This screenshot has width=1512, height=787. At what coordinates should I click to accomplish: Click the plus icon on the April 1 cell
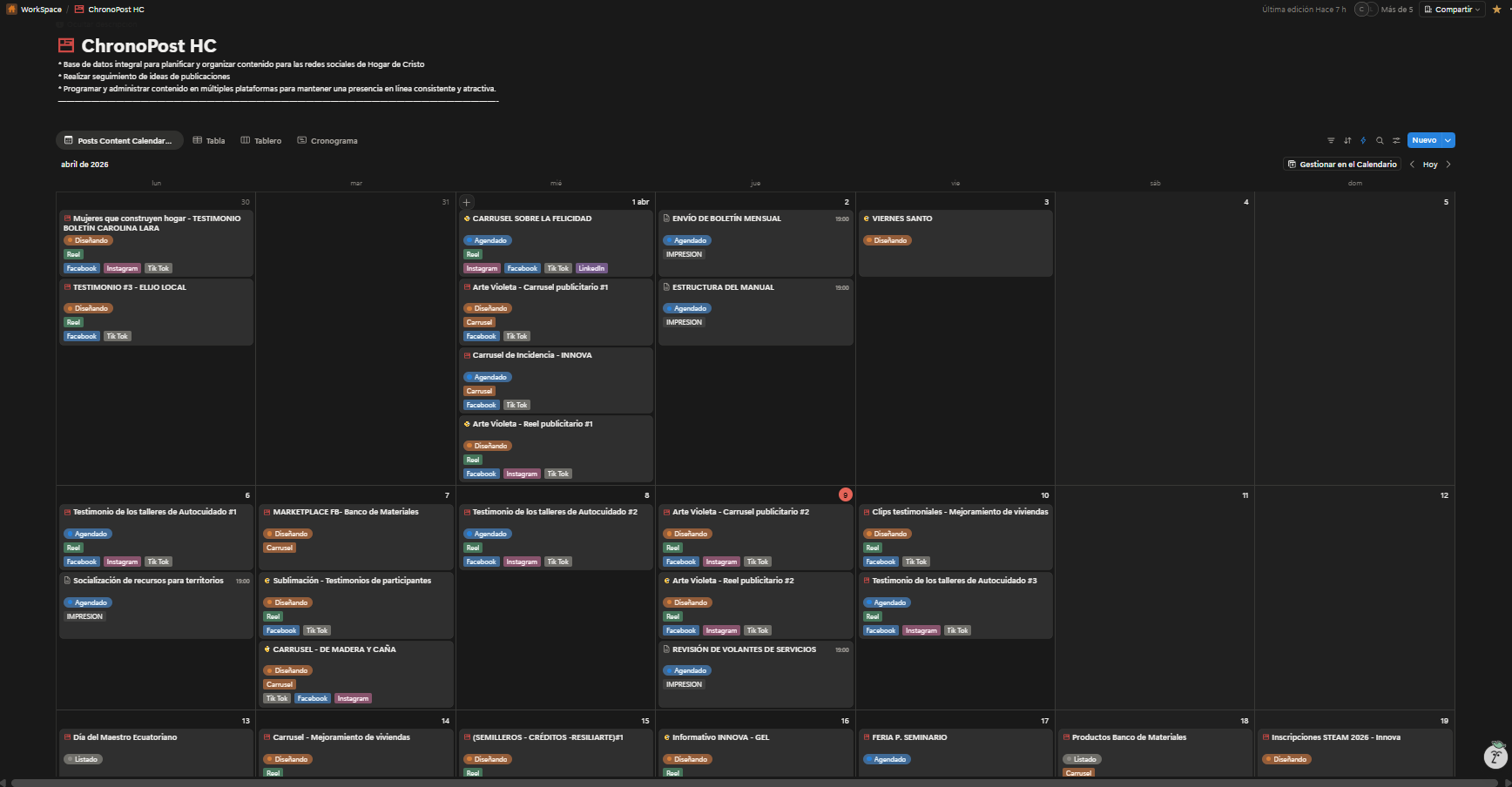click(x=467, y=202)
